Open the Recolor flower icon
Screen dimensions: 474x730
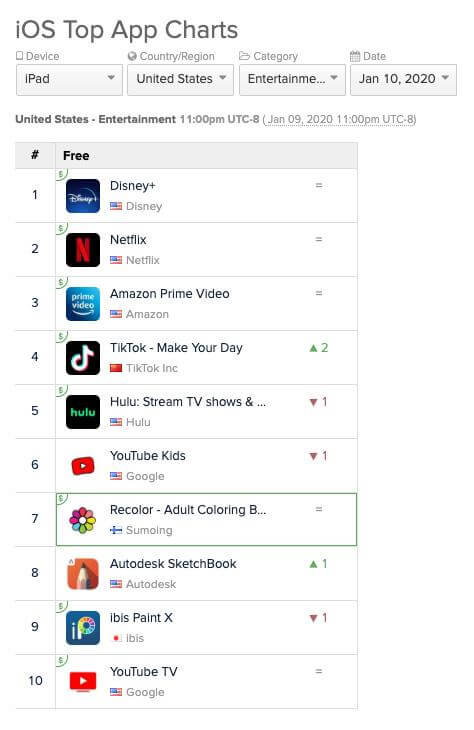83,520
